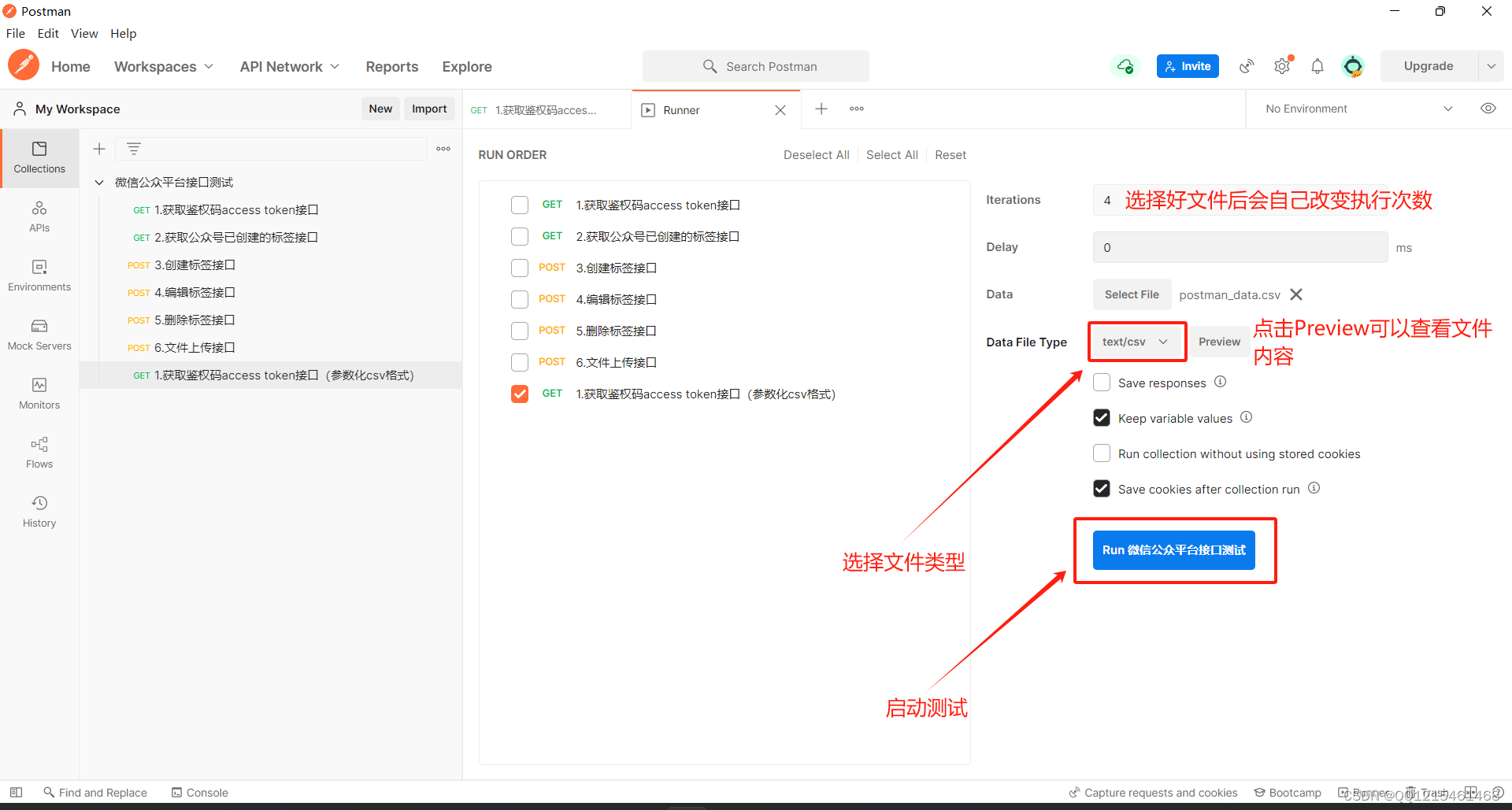The image size is (1512, 810).
Task: Open the notifications bell icon
Action: click(x=1317, y=66)
